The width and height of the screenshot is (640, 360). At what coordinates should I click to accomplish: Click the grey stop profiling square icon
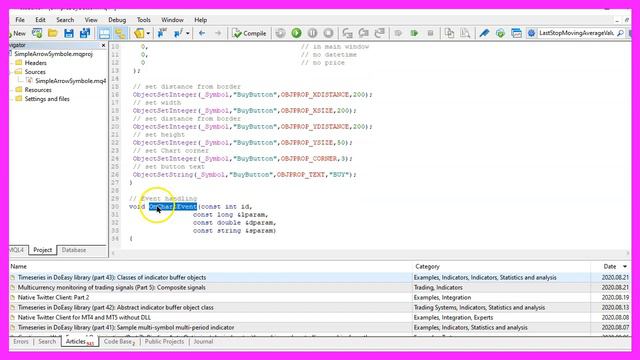[x=430, y=33]
